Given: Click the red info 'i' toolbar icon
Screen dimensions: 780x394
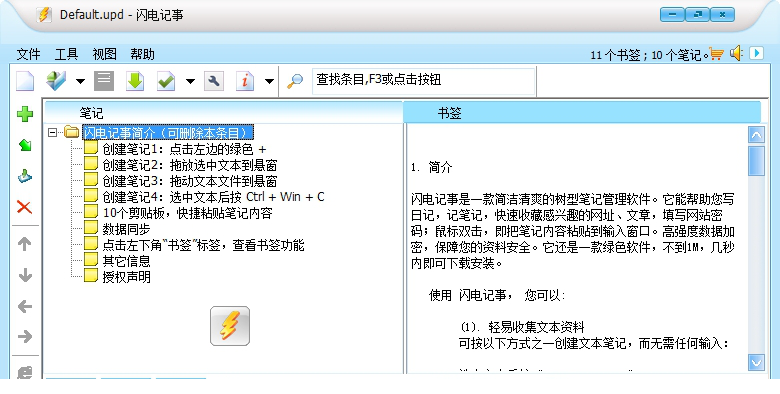Looking at the screenshot, I should tap(245, 81).
